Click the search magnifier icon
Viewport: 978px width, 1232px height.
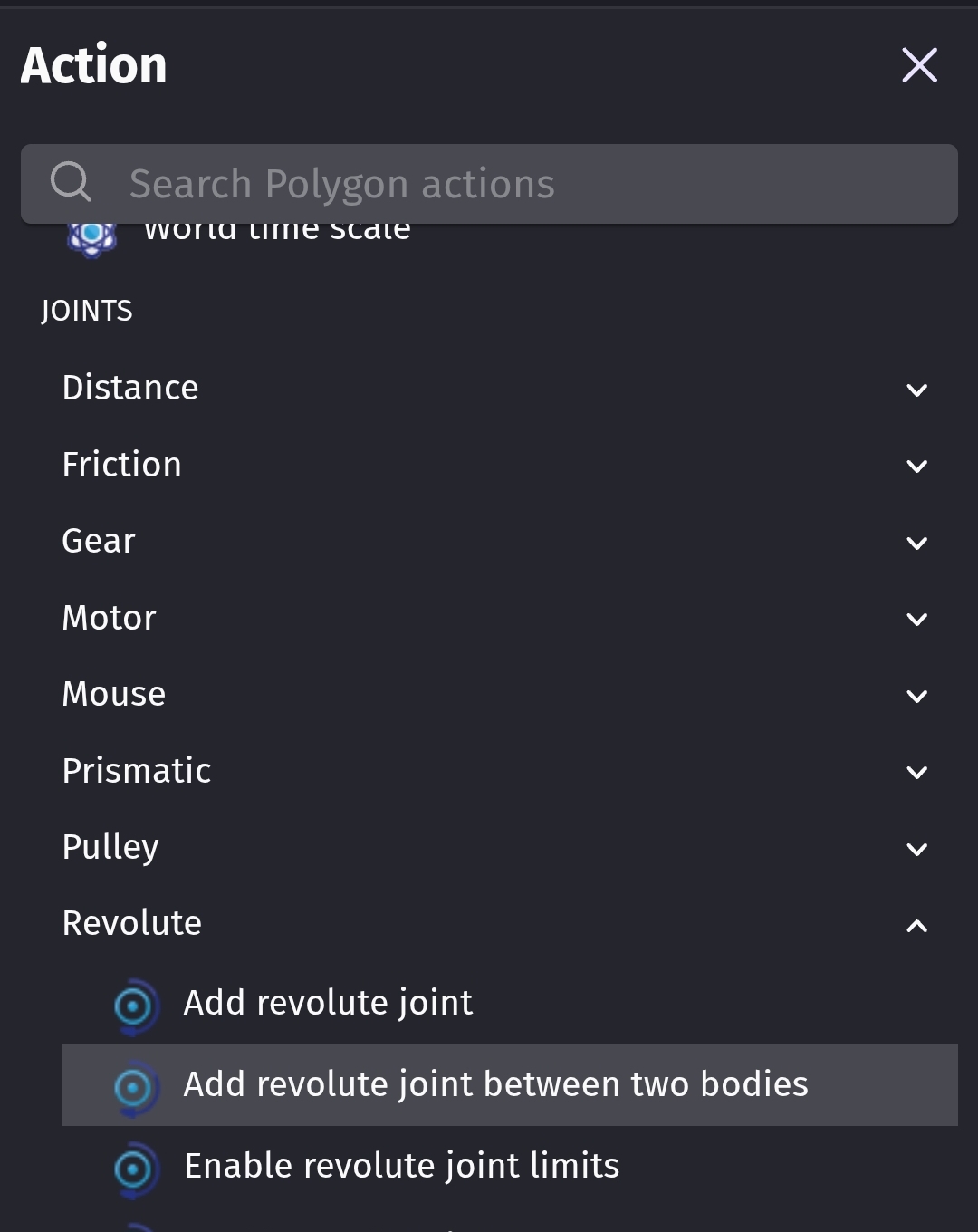[x=71, y=182]
